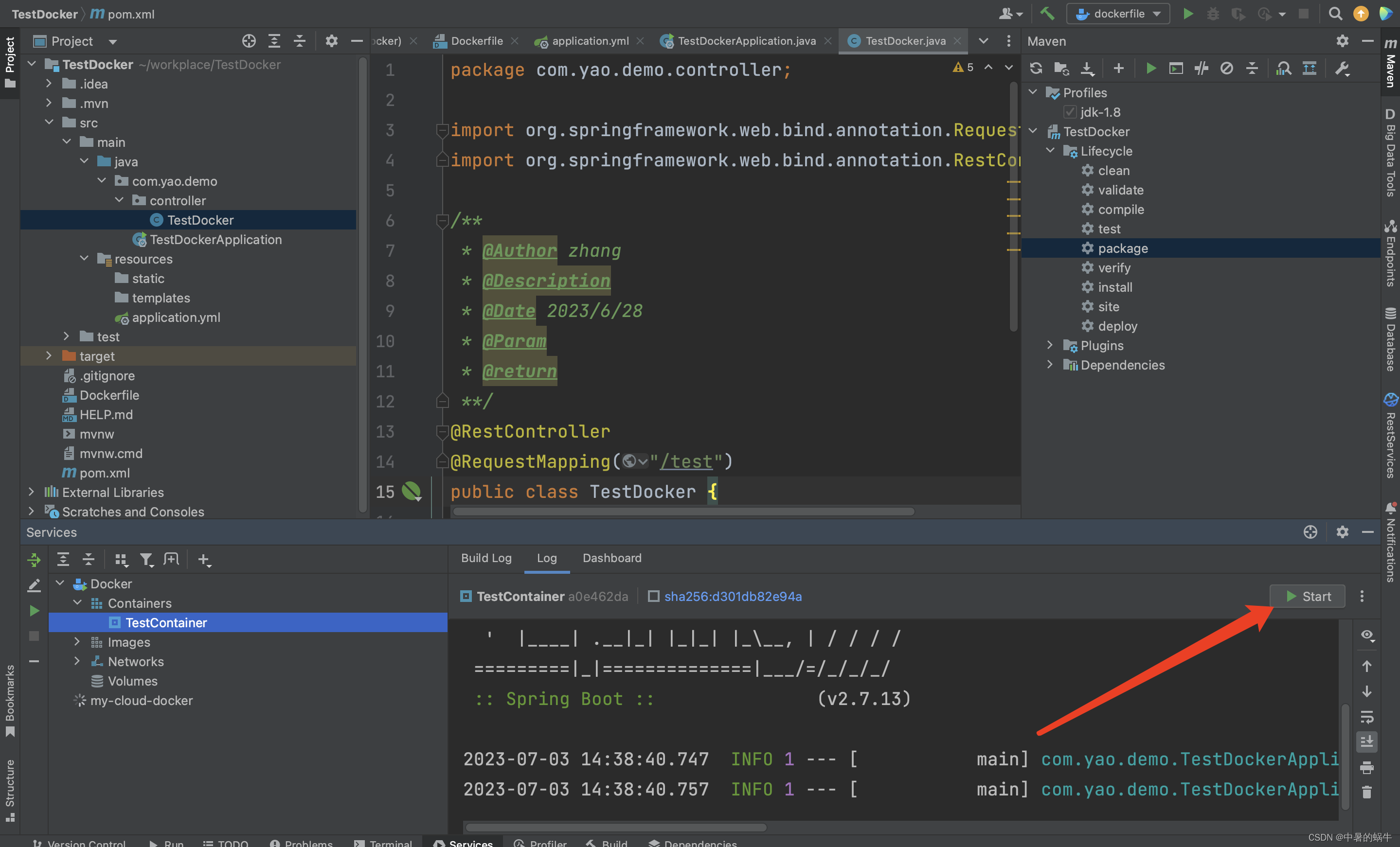Run the selected Maven package goal

[1150, 68]
